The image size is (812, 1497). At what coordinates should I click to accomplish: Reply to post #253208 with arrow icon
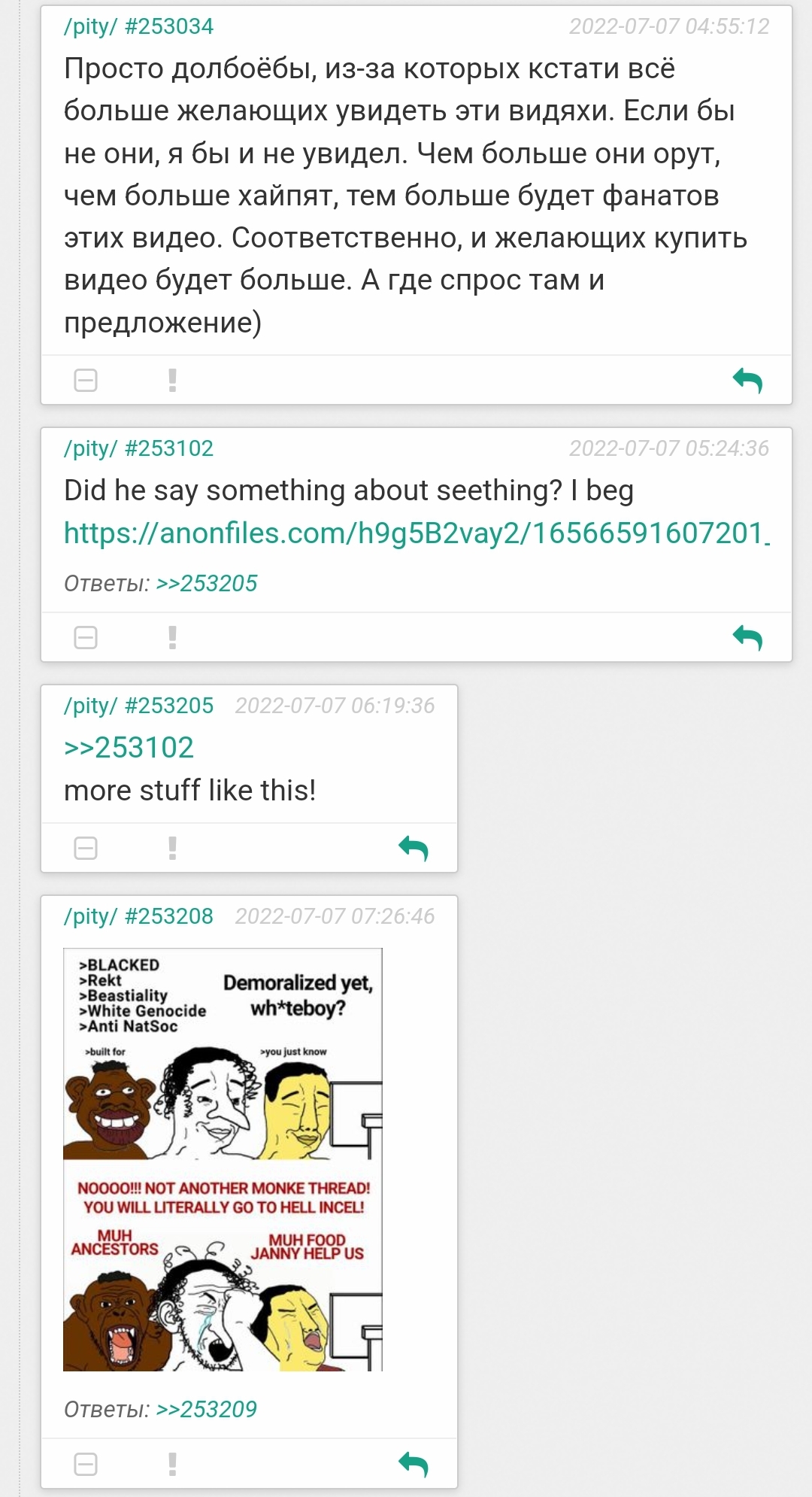(413, 1464)
